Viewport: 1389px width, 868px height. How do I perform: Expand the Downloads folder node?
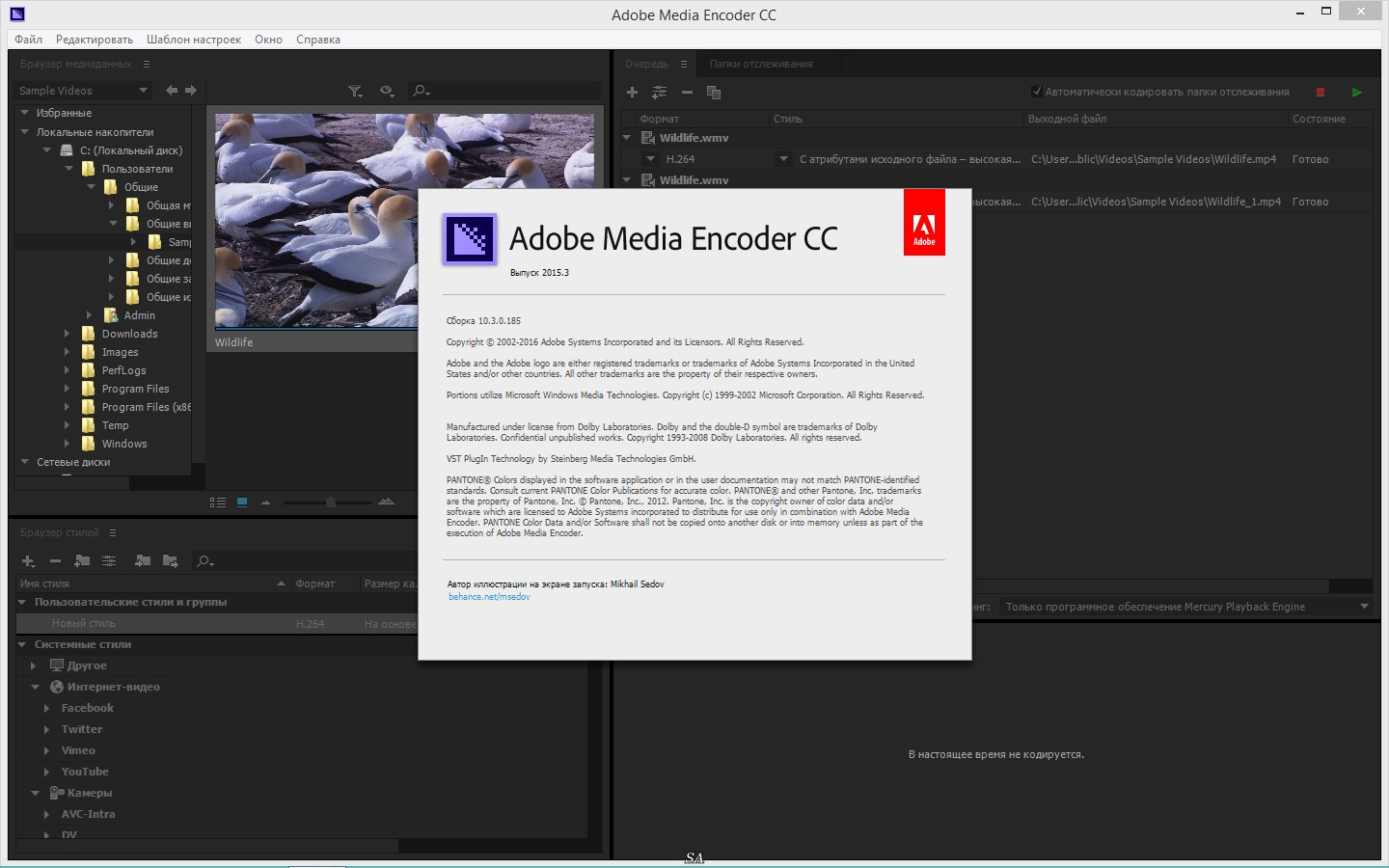[x=67, y=334]
